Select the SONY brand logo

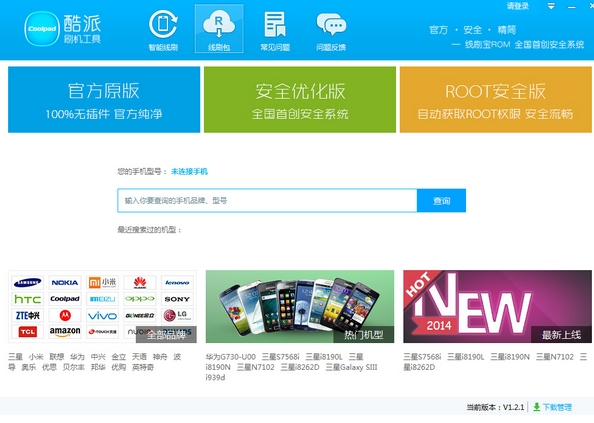177,299
